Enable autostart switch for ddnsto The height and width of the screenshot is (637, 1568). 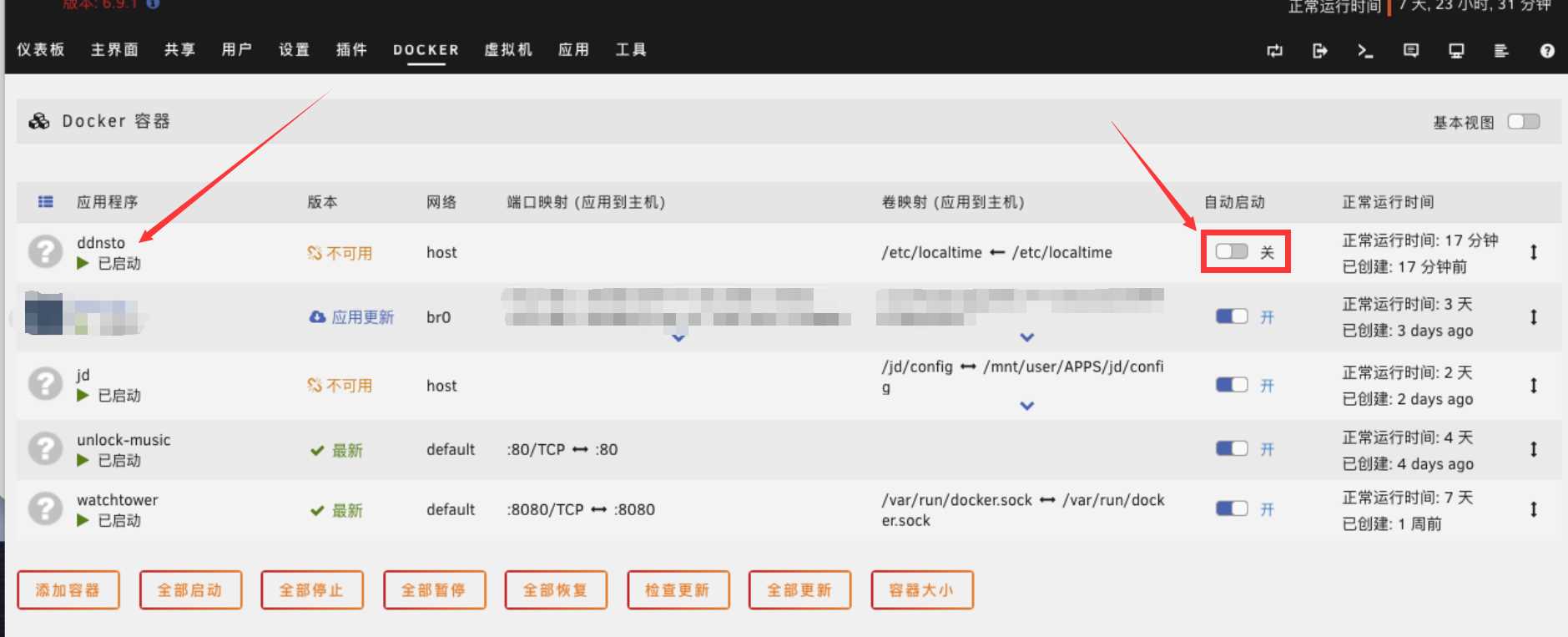[x=1232, y=251]
